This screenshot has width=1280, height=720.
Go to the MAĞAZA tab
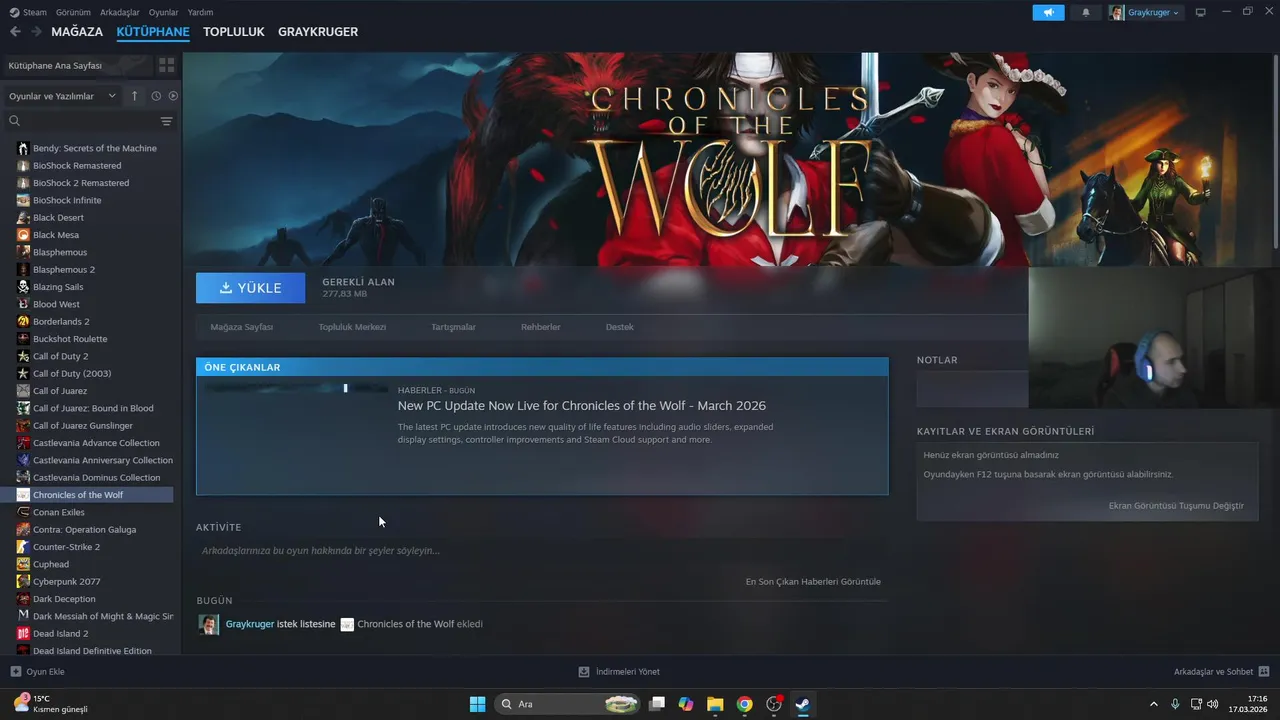click(77, 32)
